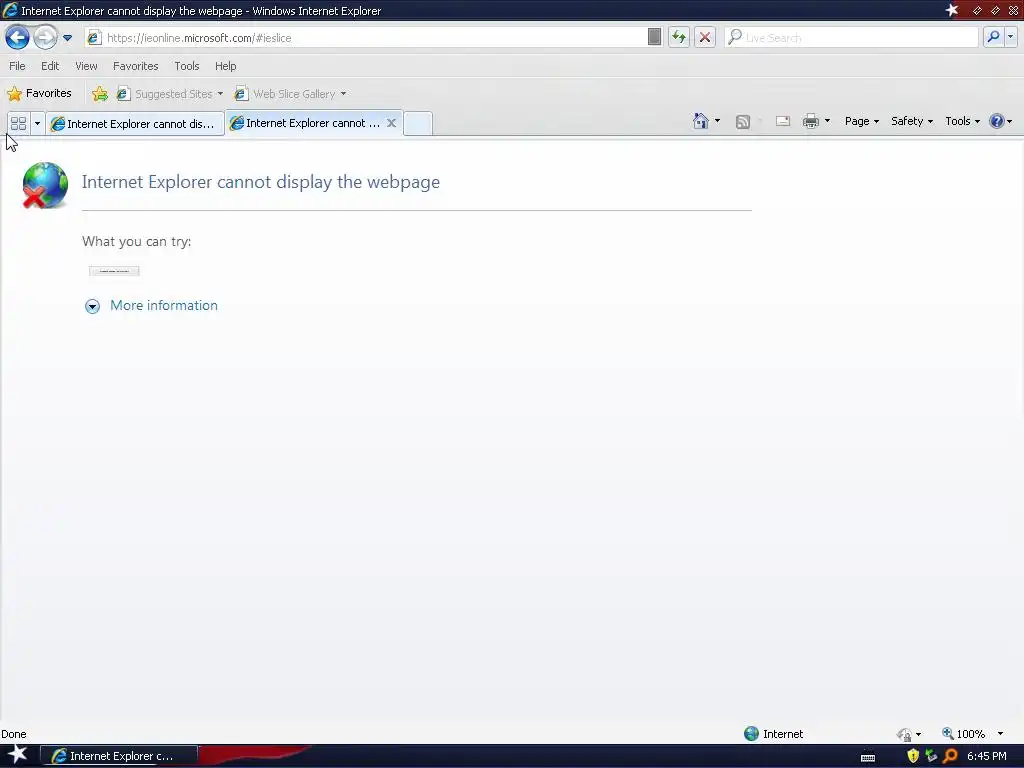Click the network connection tray icon

tap(931, 756)
